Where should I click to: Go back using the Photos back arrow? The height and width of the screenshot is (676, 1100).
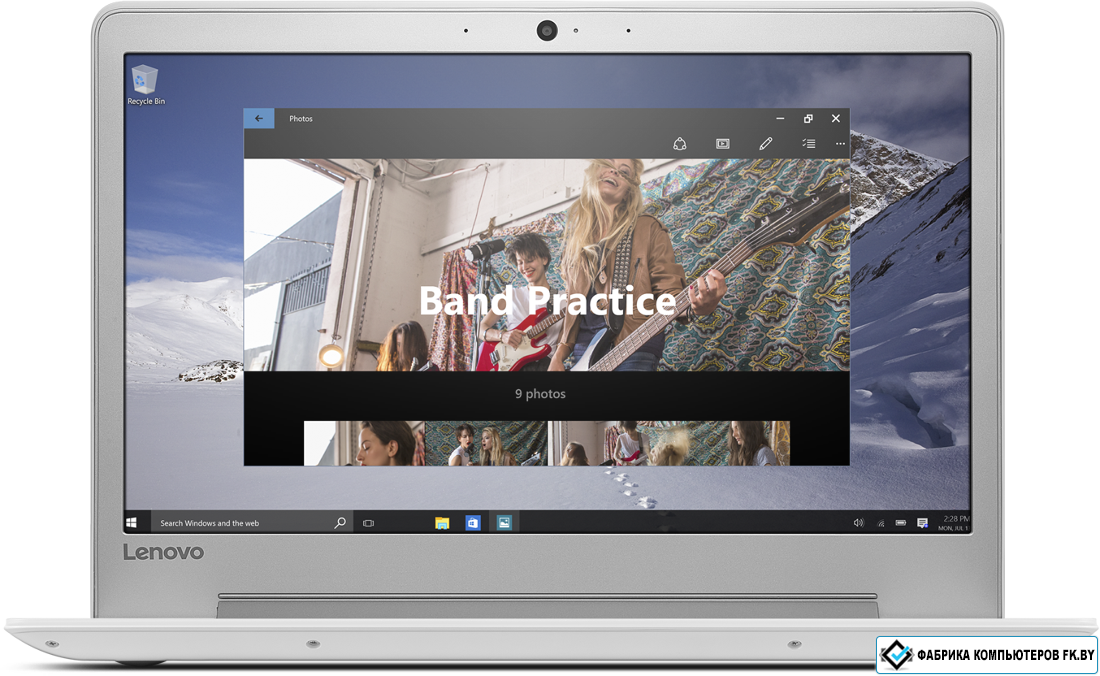tap(259, 118)
